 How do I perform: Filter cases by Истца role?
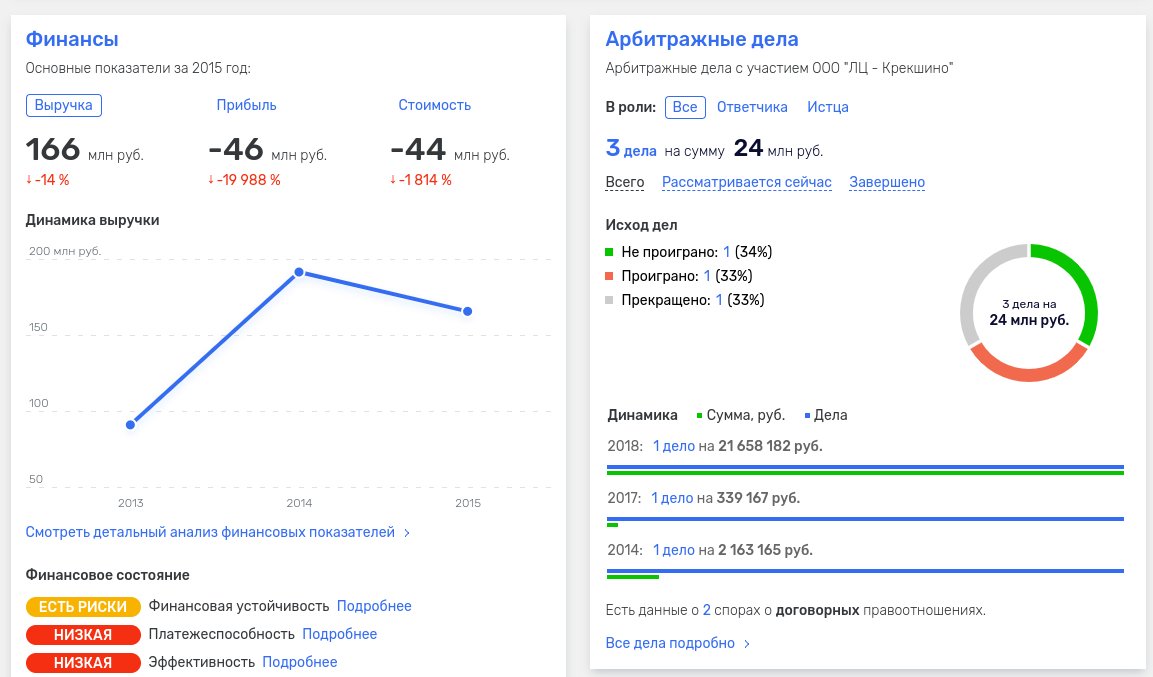click(x=828, y=107)
